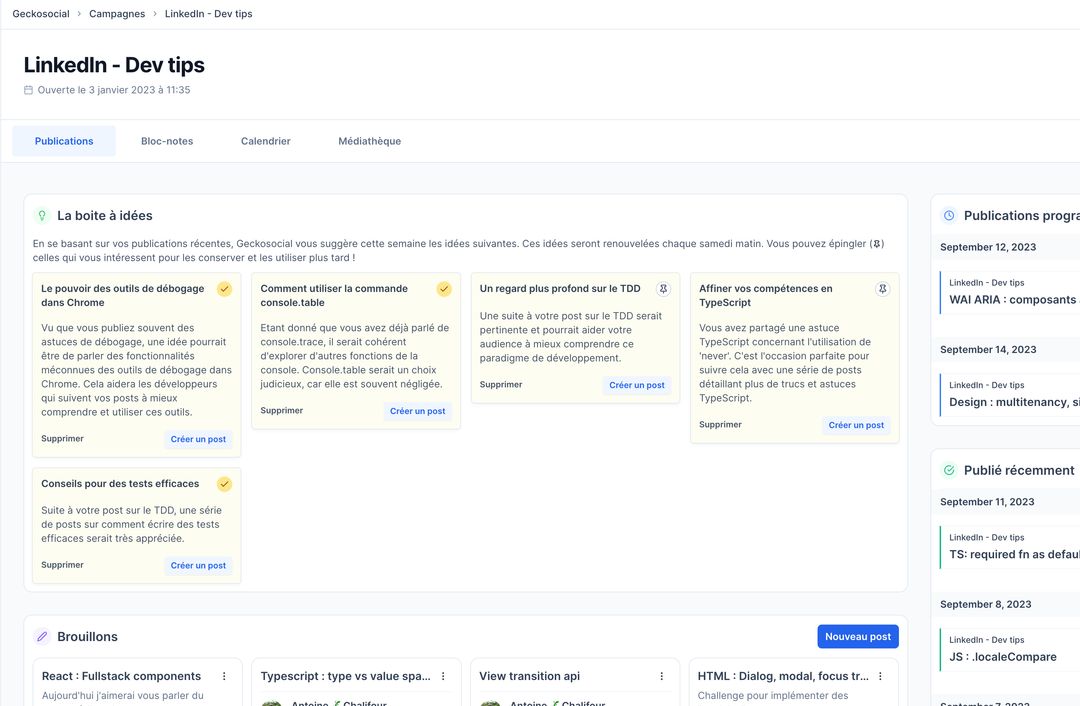Create a post from the TDD deeper look idea

click(637, 386)
